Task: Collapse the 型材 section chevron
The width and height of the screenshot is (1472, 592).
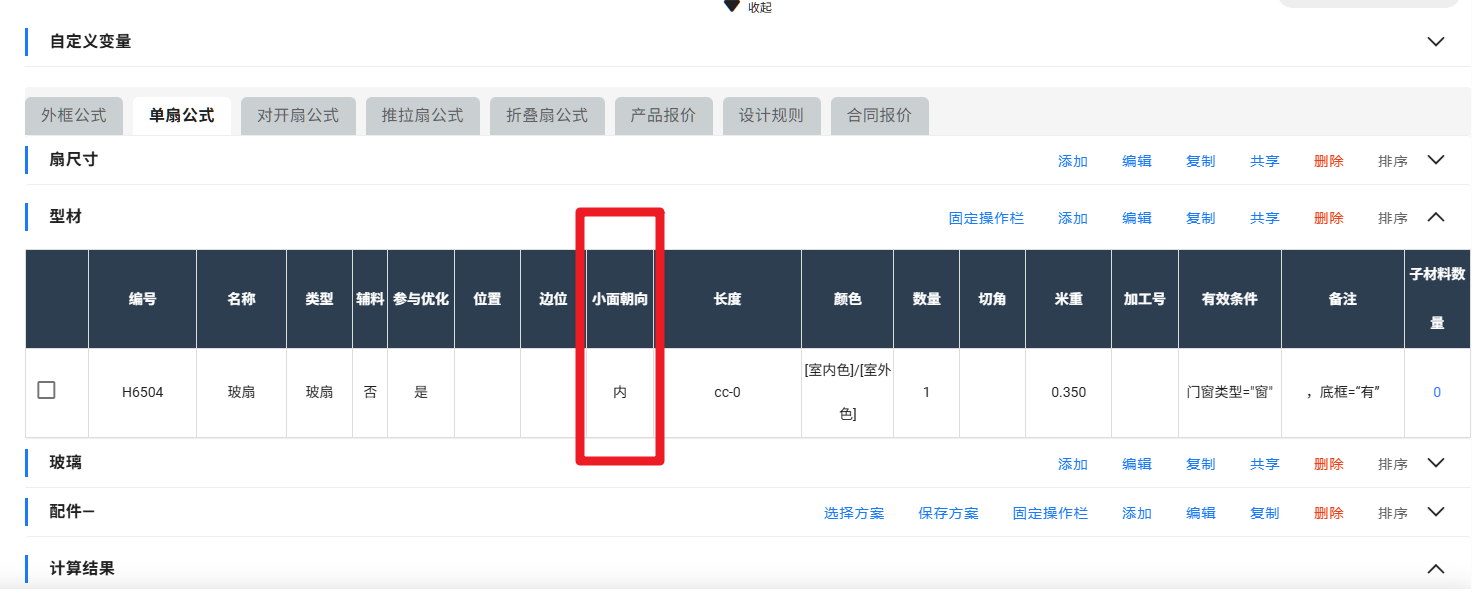Action: (1436, 217)
